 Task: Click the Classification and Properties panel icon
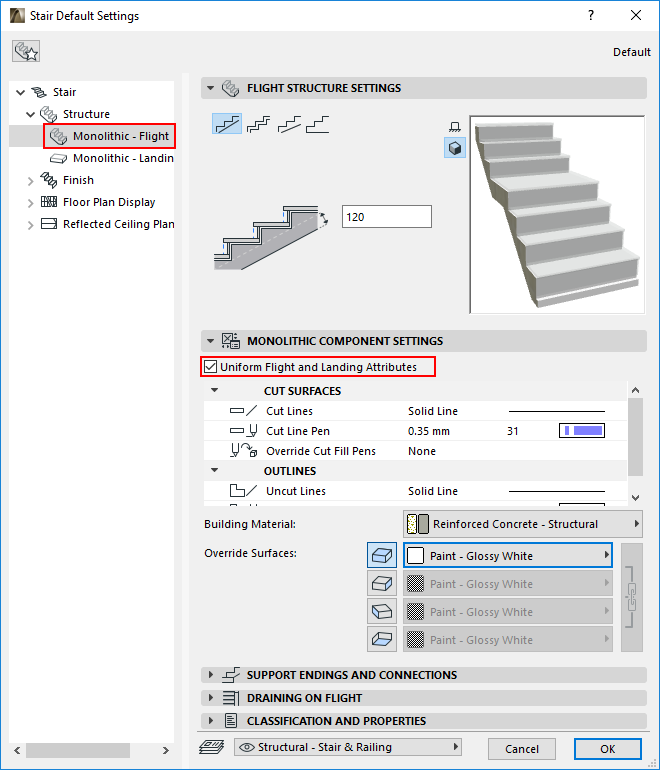[x=231, y=720]
